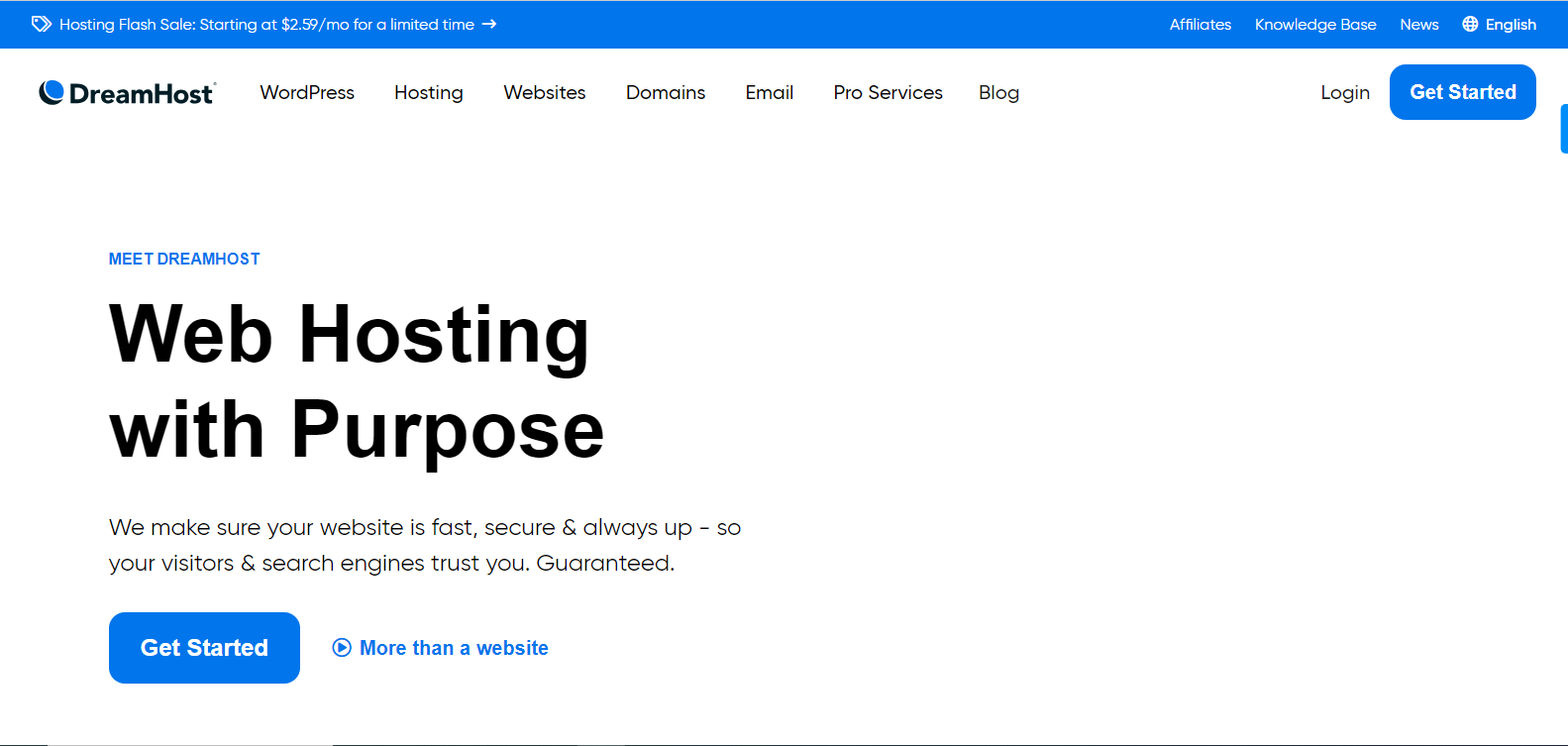This screenshot has width=1568, height=746.
Task: Click Get Started in the header
Action: point(1463,92)
